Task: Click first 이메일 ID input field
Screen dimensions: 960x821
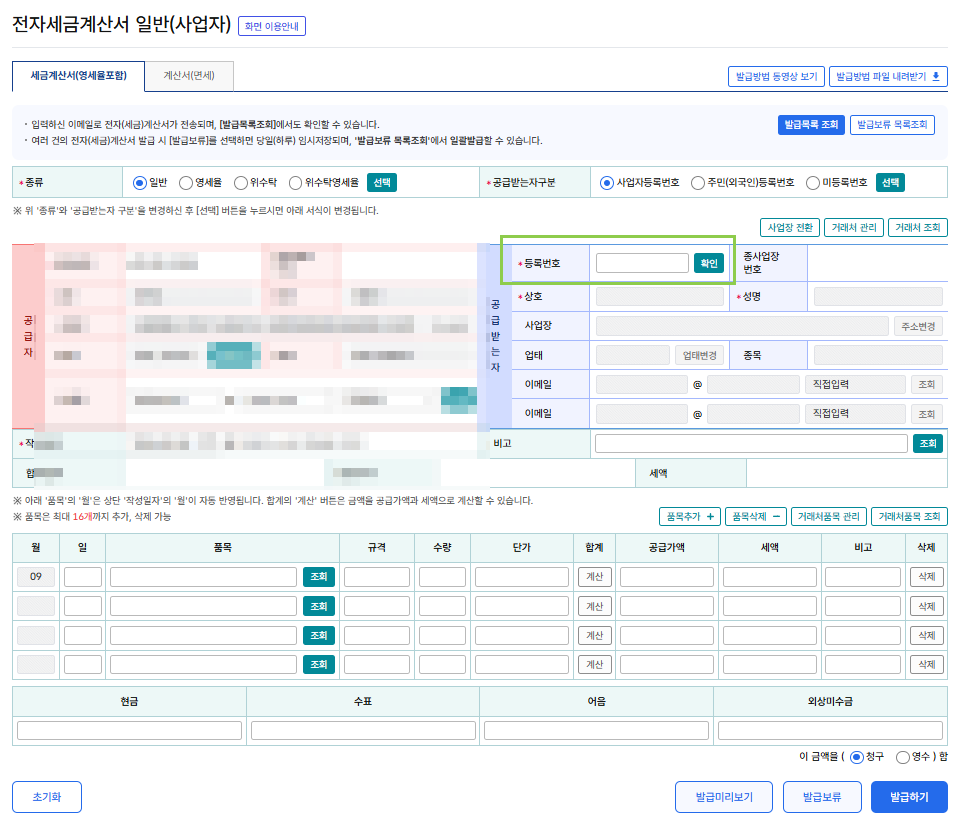Action: (x=642, y=384)
